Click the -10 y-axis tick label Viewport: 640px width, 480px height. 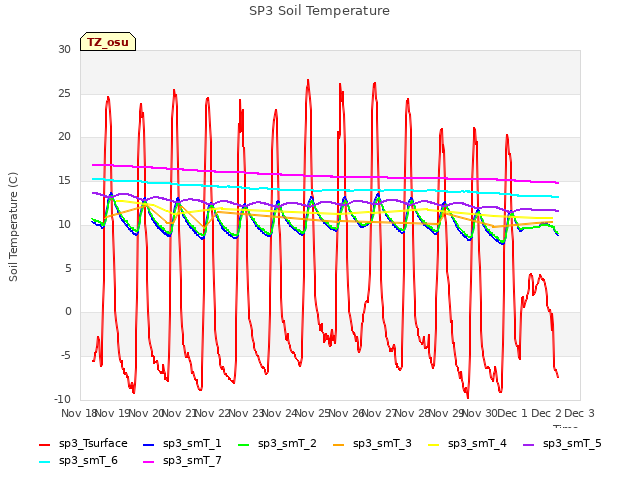(x=63, y=399)
